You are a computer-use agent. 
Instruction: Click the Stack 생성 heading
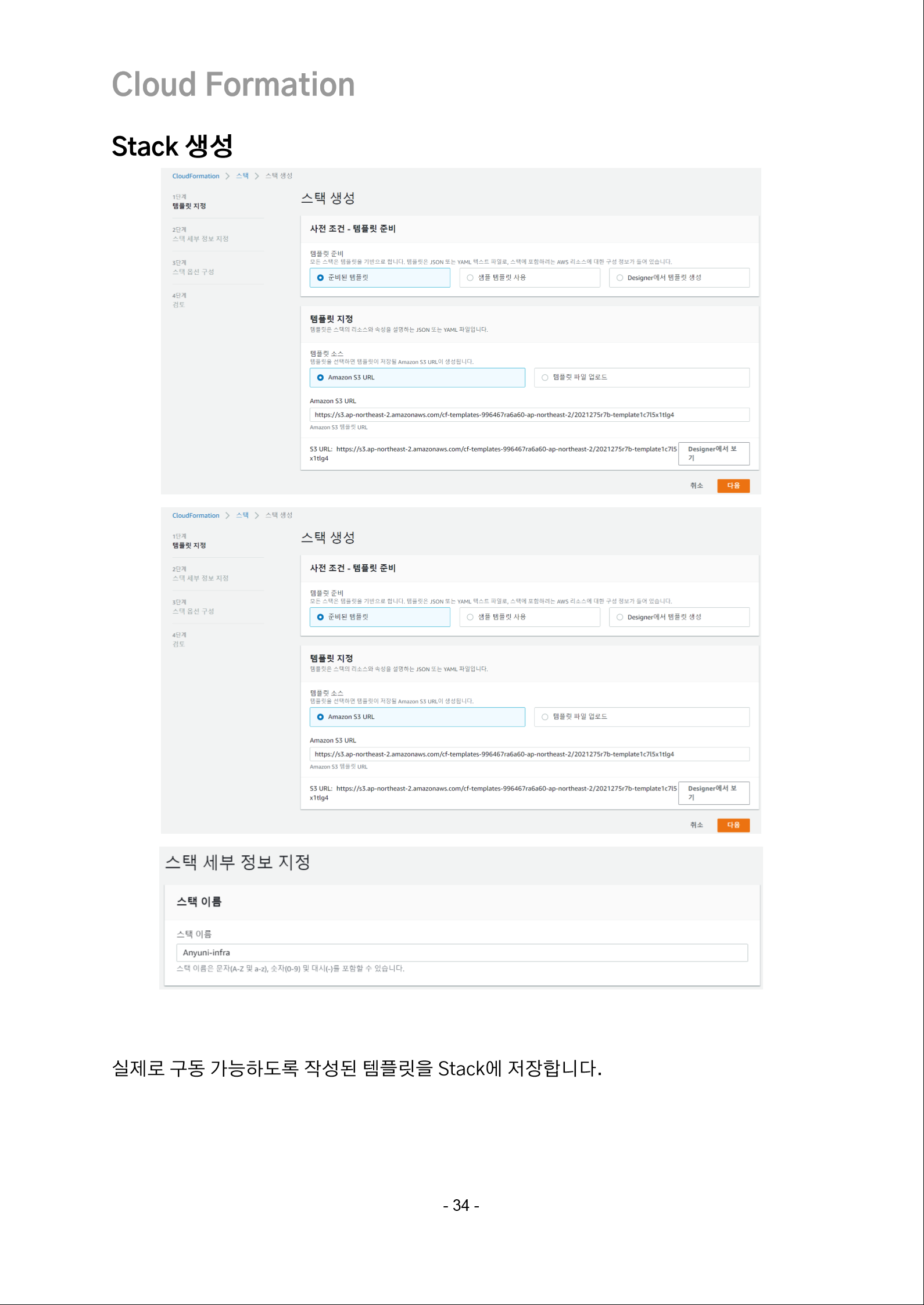click(x=172, y=146)
